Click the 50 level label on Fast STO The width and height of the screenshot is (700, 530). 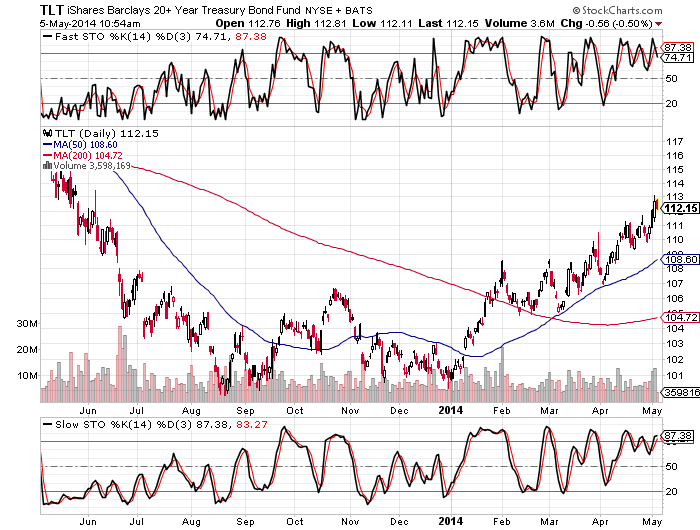click(671, 79)
